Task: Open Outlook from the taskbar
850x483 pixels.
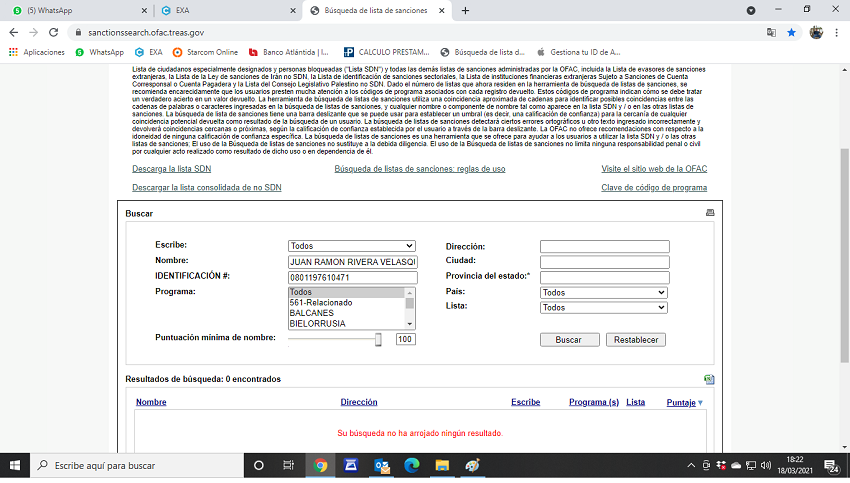Action: point(381,465)
